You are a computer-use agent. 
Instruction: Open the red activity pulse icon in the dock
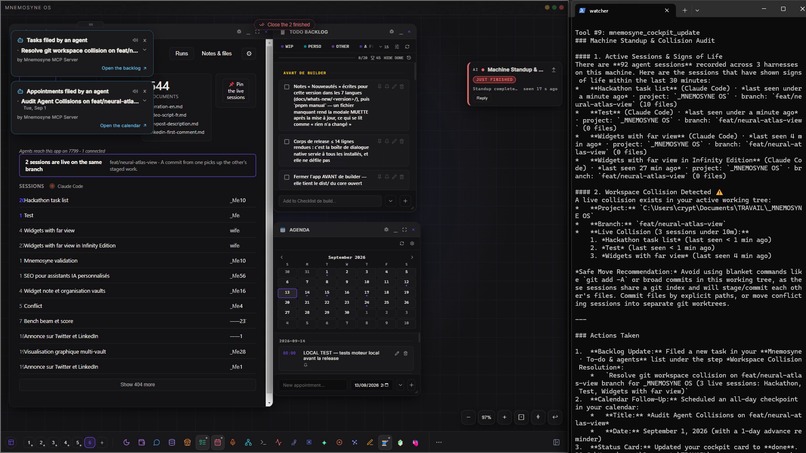coord(279,442)
